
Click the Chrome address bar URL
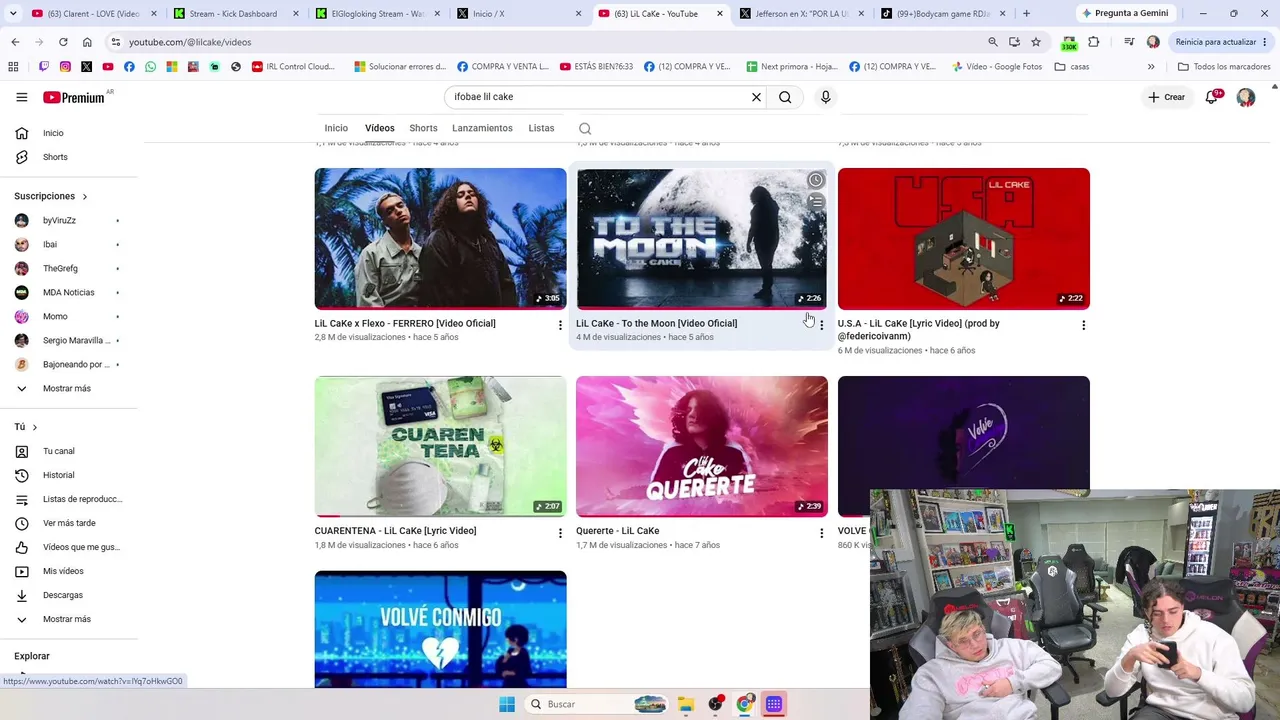point(190,42)
